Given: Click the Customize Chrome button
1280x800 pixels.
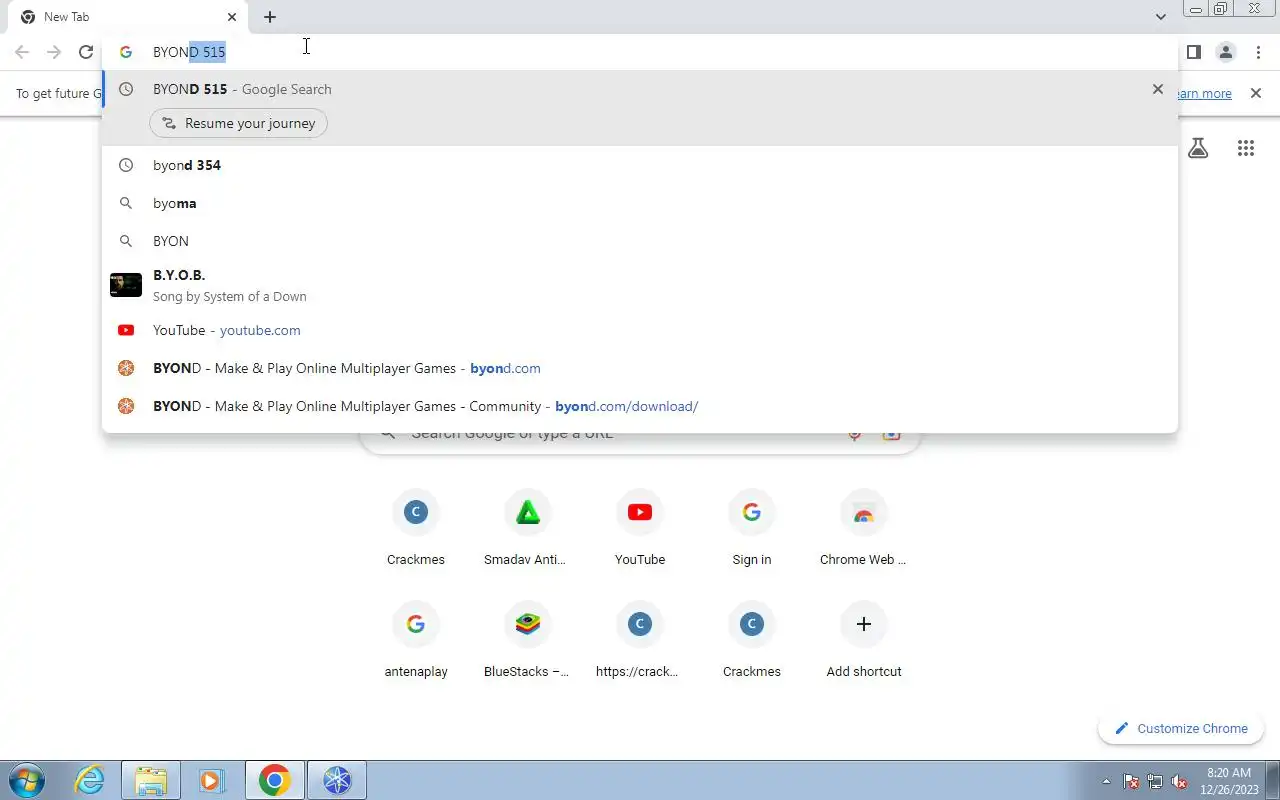Looking at the screenshot, I should pos(1182,729).
